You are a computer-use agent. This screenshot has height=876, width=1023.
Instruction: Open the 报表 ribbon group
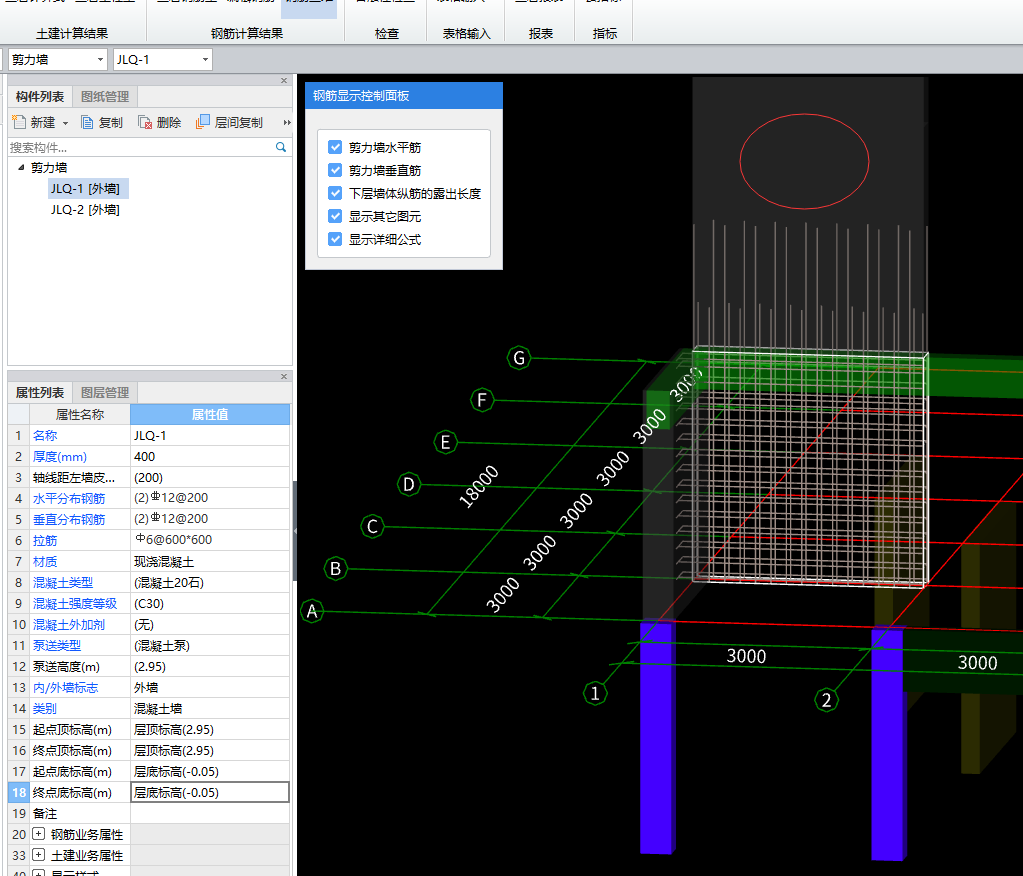(540, 33)
